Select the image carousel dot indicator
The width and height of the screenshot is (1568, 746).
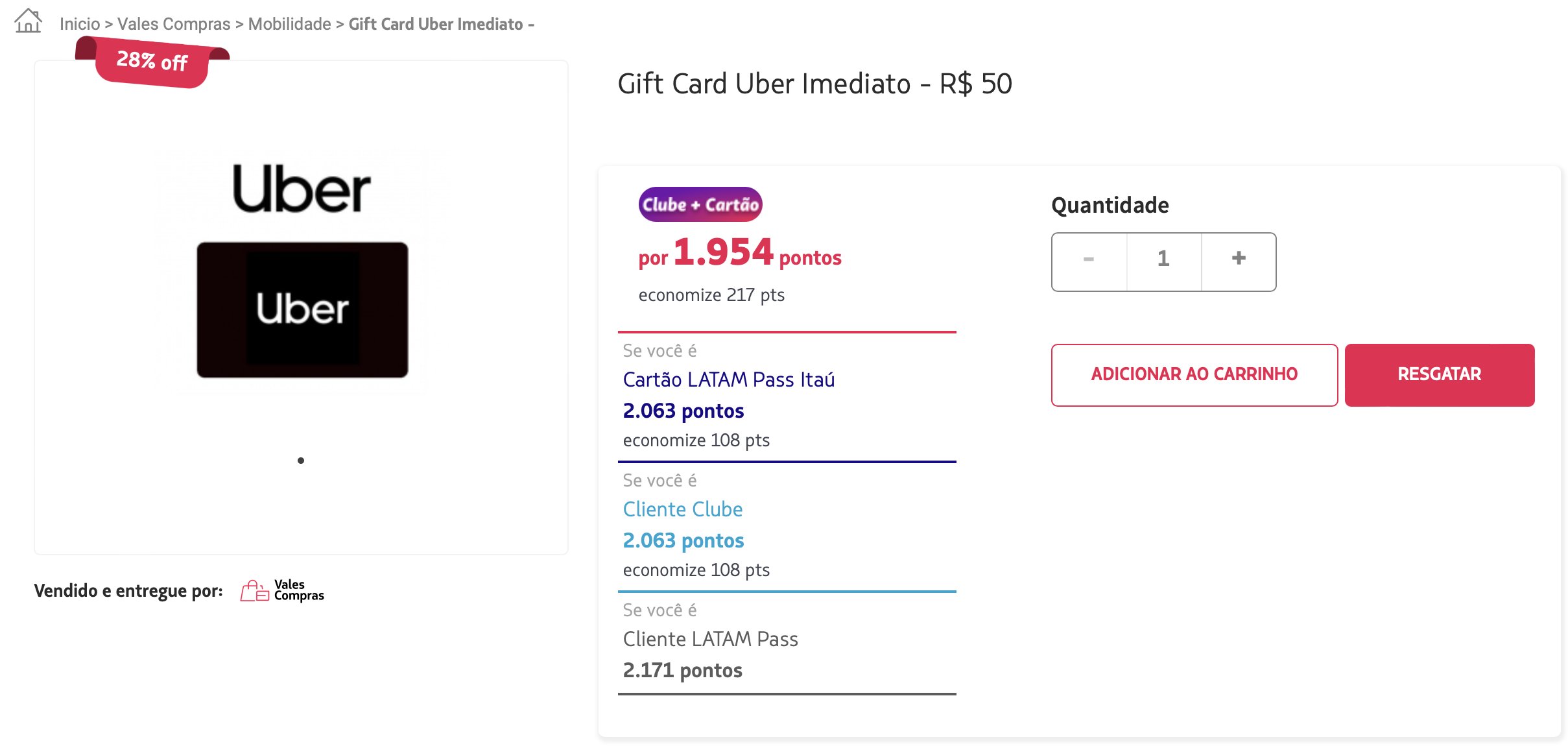click(x=301, y=461)
